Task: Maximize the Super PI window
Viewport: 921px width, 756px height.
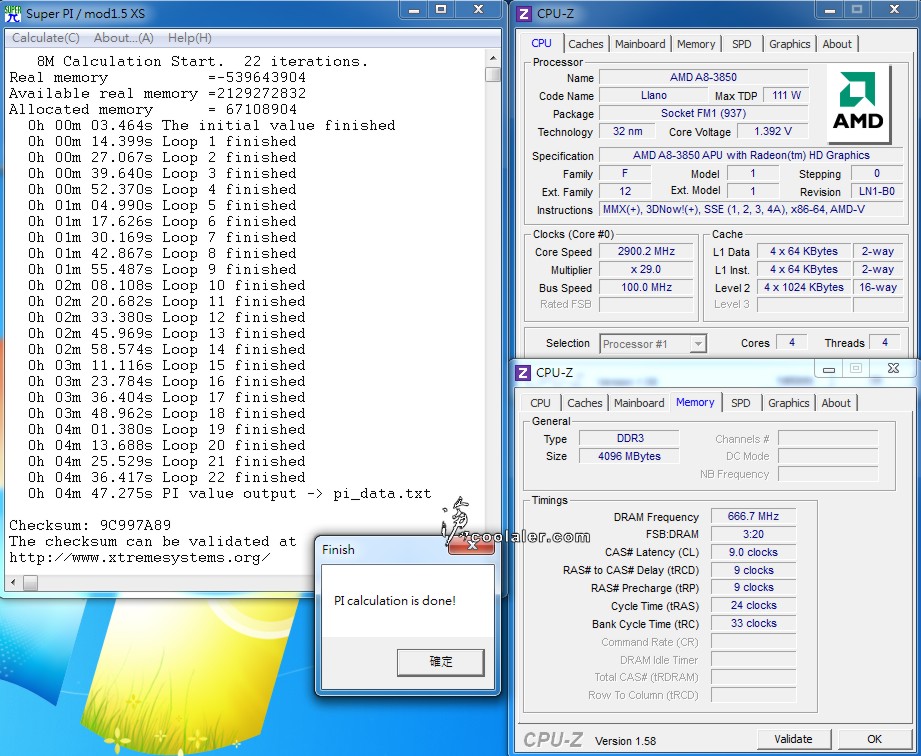Action: point(441,9)
